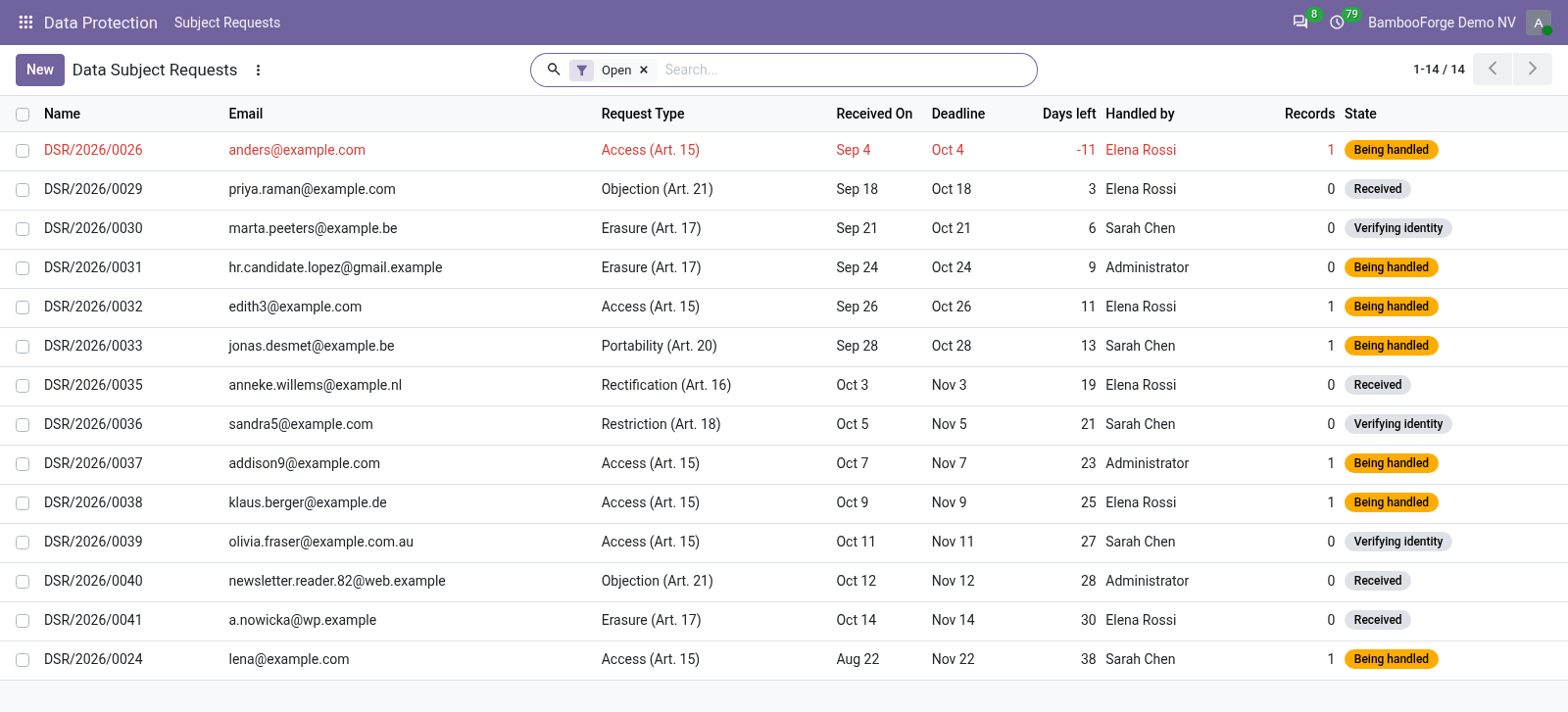1568x712 pixels.
Task: Select the checkbox for DSR/2026/0026
Action: pyautogui.click(x=23, y=151)
